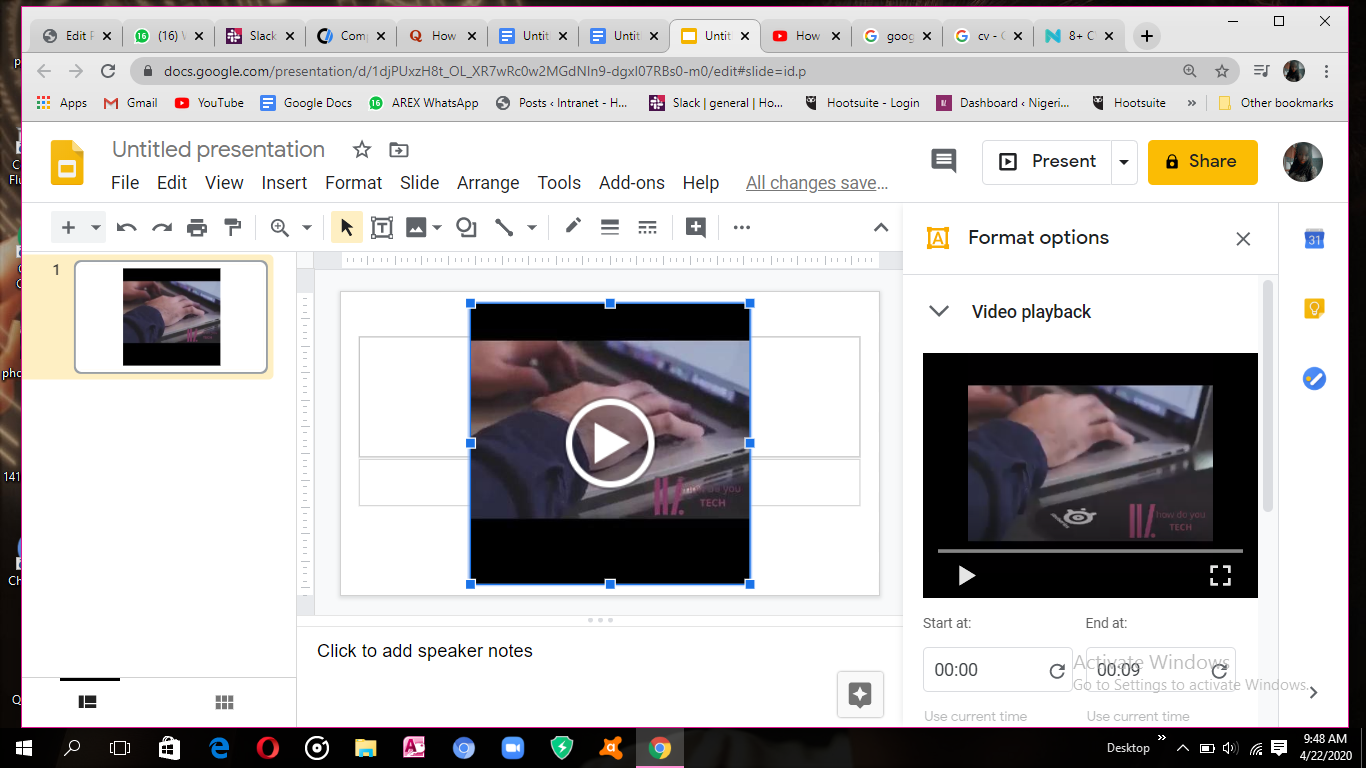Open the new slide layout dropdown

pyautogui.click(x=96, y=228)
